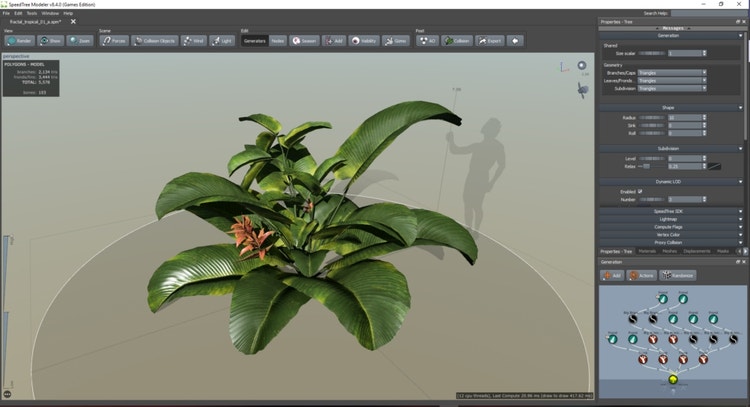
Task: Close the Generation panel
Action: point(744,262)
